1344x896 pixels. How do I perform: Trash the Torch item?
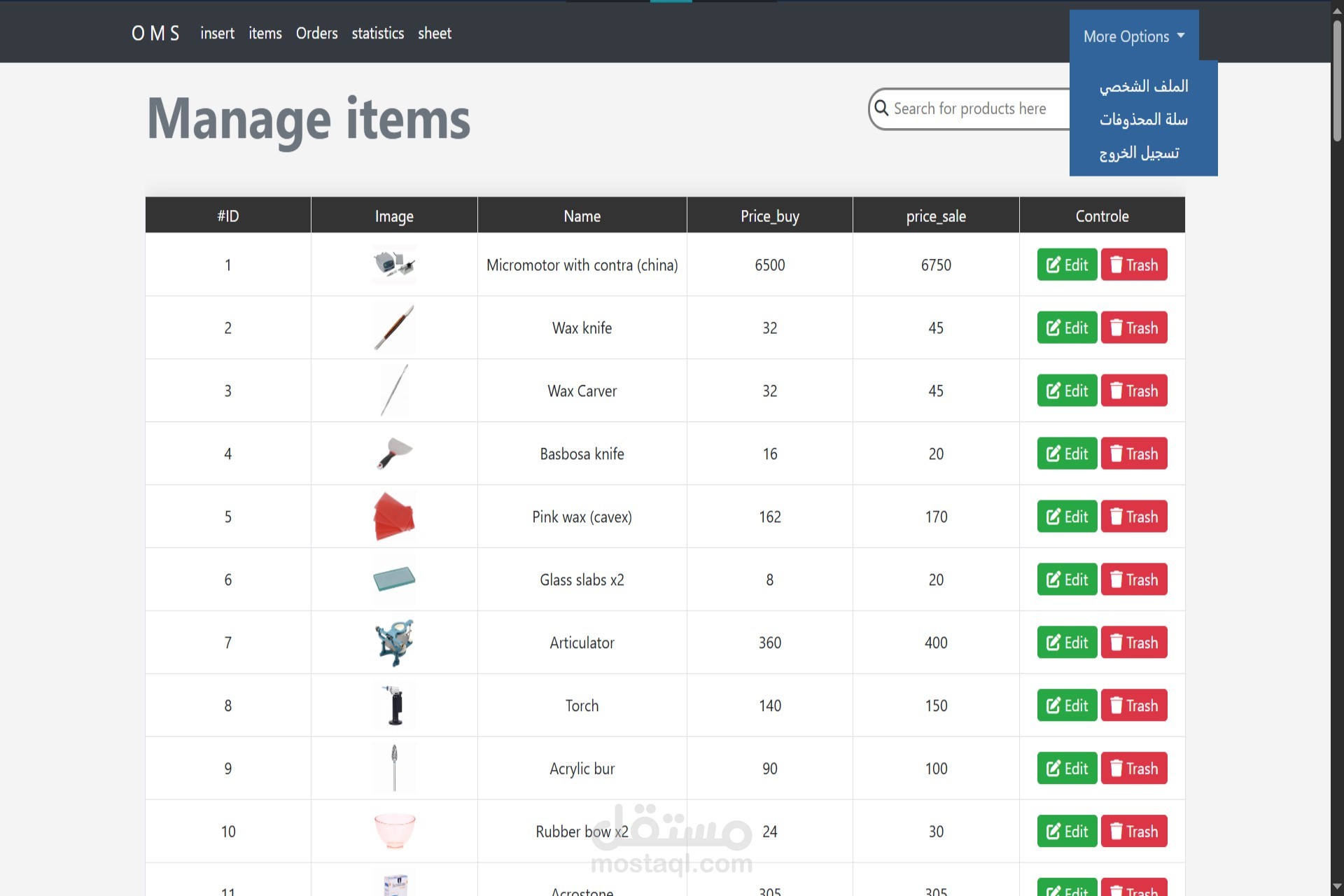[x=1134, y=706]
